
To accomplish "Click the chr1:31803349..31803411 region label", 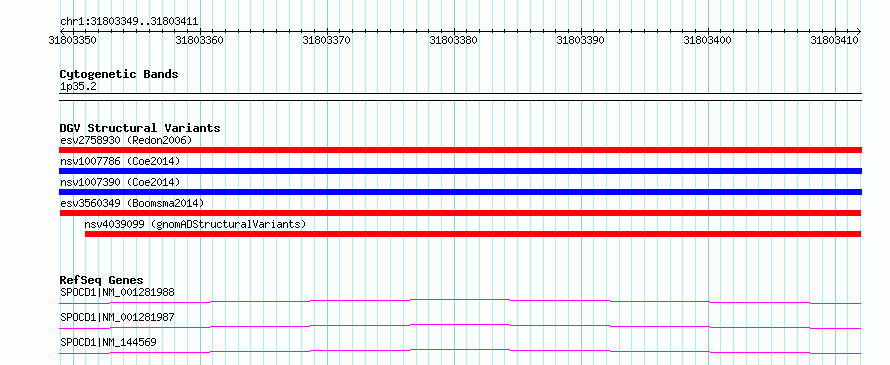I will point(129,22).
